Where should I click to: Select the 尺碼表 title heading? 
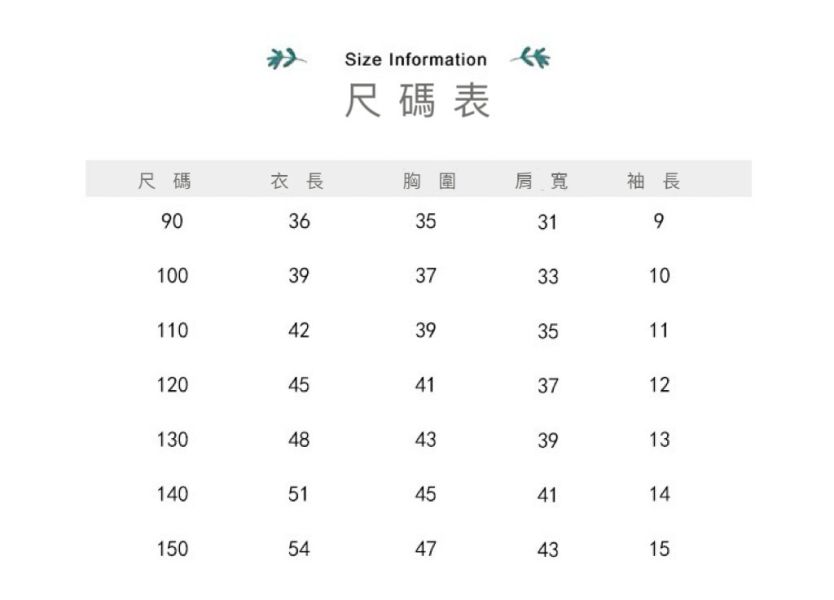417,101
